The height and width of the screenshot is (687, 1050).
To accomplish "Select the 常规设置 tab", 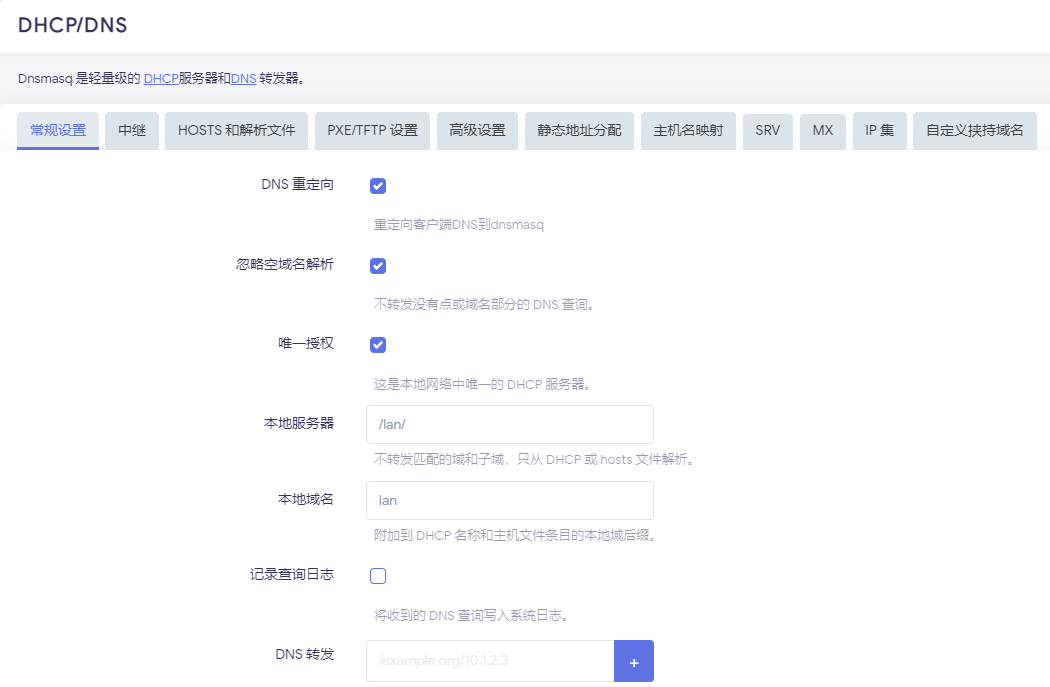I will pyautogui.click(x=58, y=131).
